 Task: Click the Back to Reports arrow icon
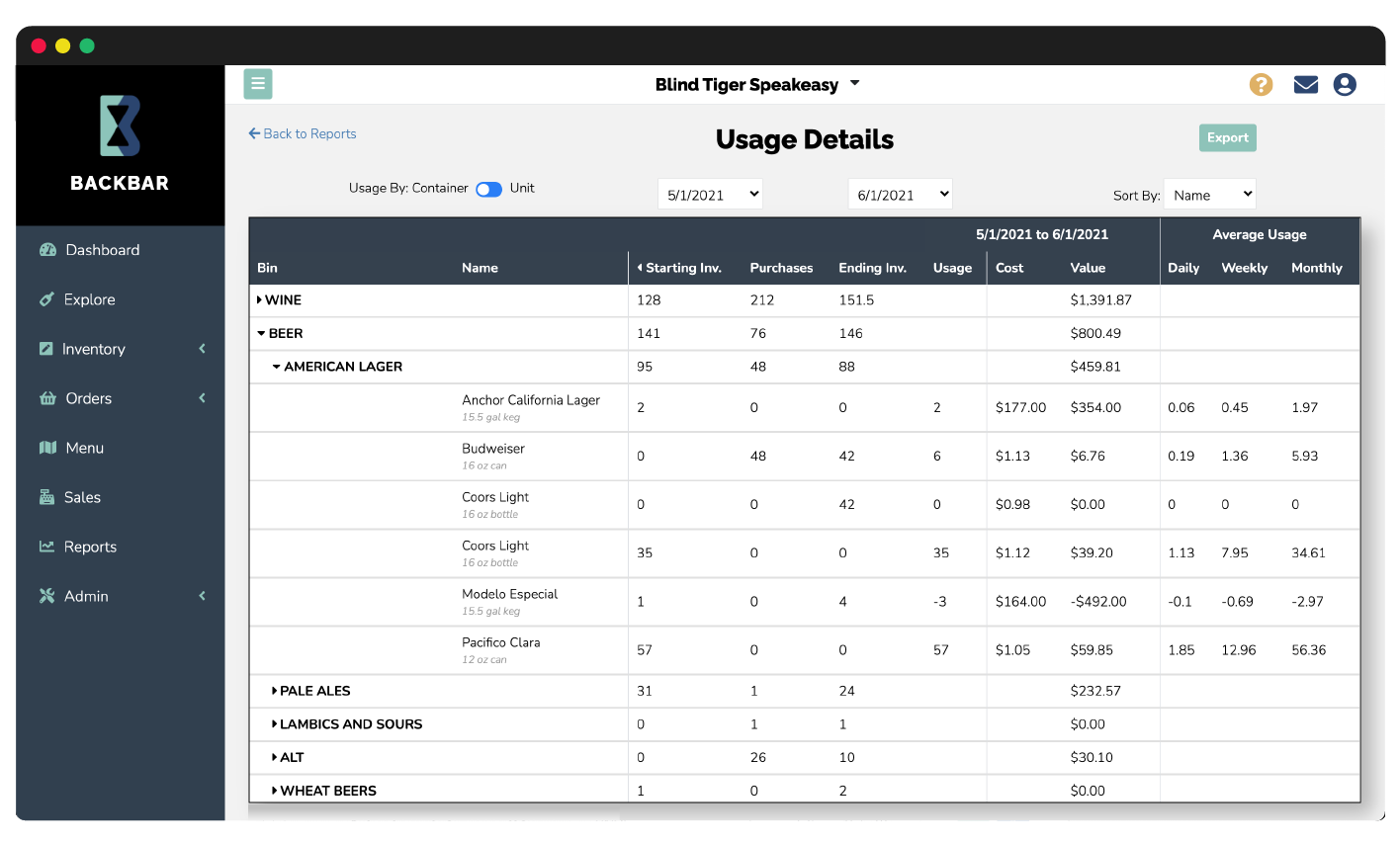(254, 133)
